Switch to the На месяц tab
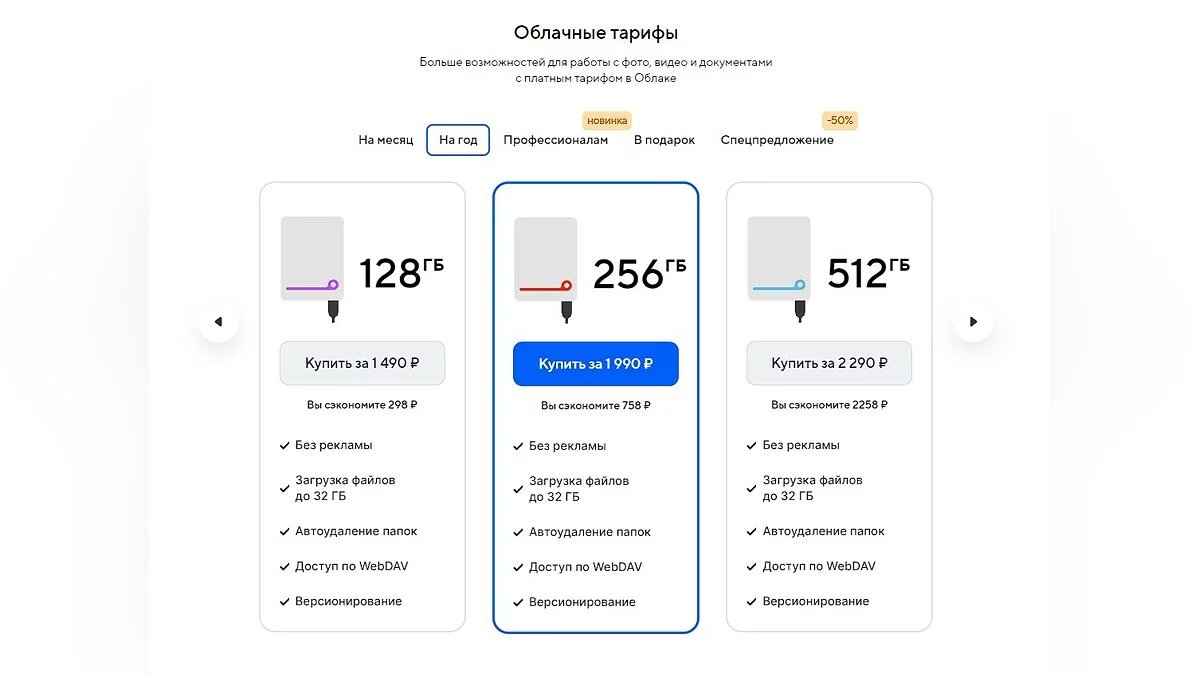Viewport: 1200px width, 675px height. pos(385,140)
